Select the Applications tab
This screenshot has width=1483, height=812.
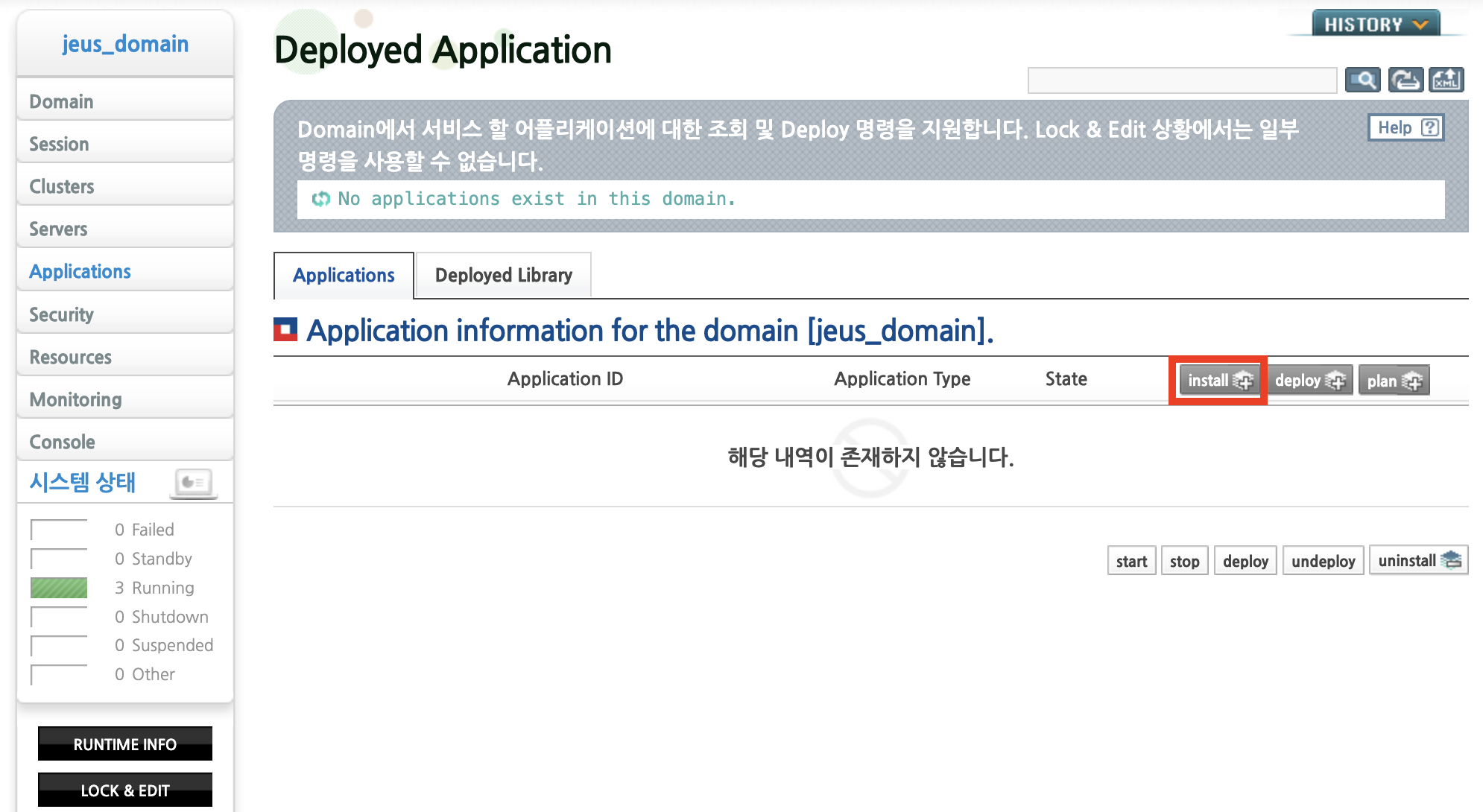coord(344,276)
